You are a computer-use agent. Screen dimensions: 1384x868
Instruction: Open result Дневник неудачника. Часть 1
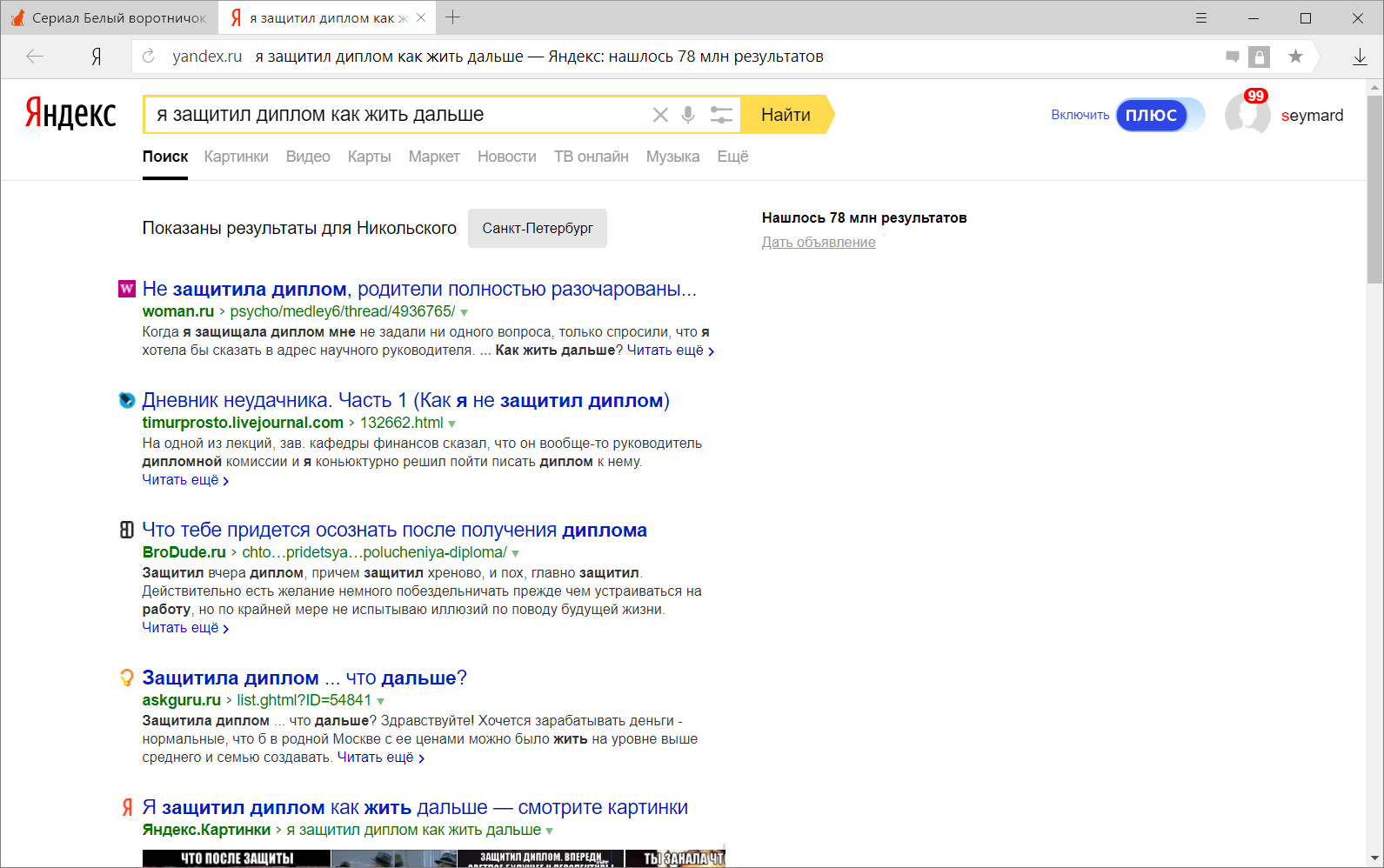click(x=406, y=400)
